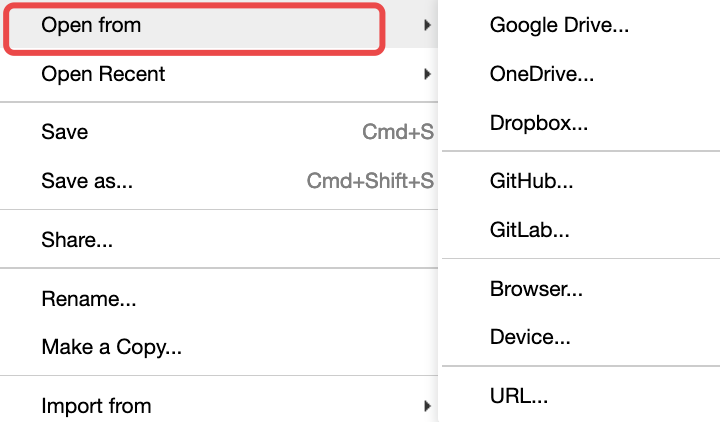Screen dimensions: 720x422
Task: Choose Browser... storage option
Action: [536, 290]
